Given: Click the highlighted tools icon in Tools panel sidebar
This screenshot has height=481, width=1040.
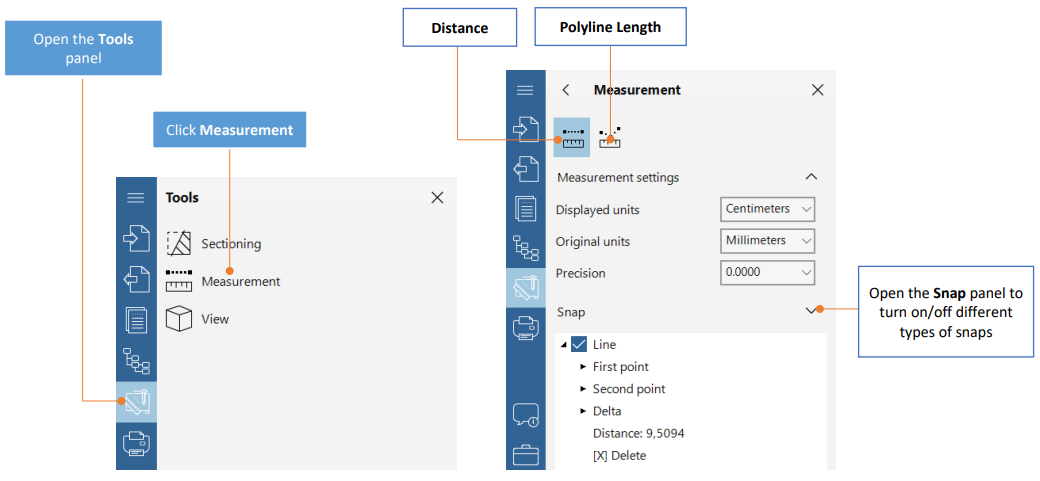Looking at the screenshot, I should [x=137, y=401].
